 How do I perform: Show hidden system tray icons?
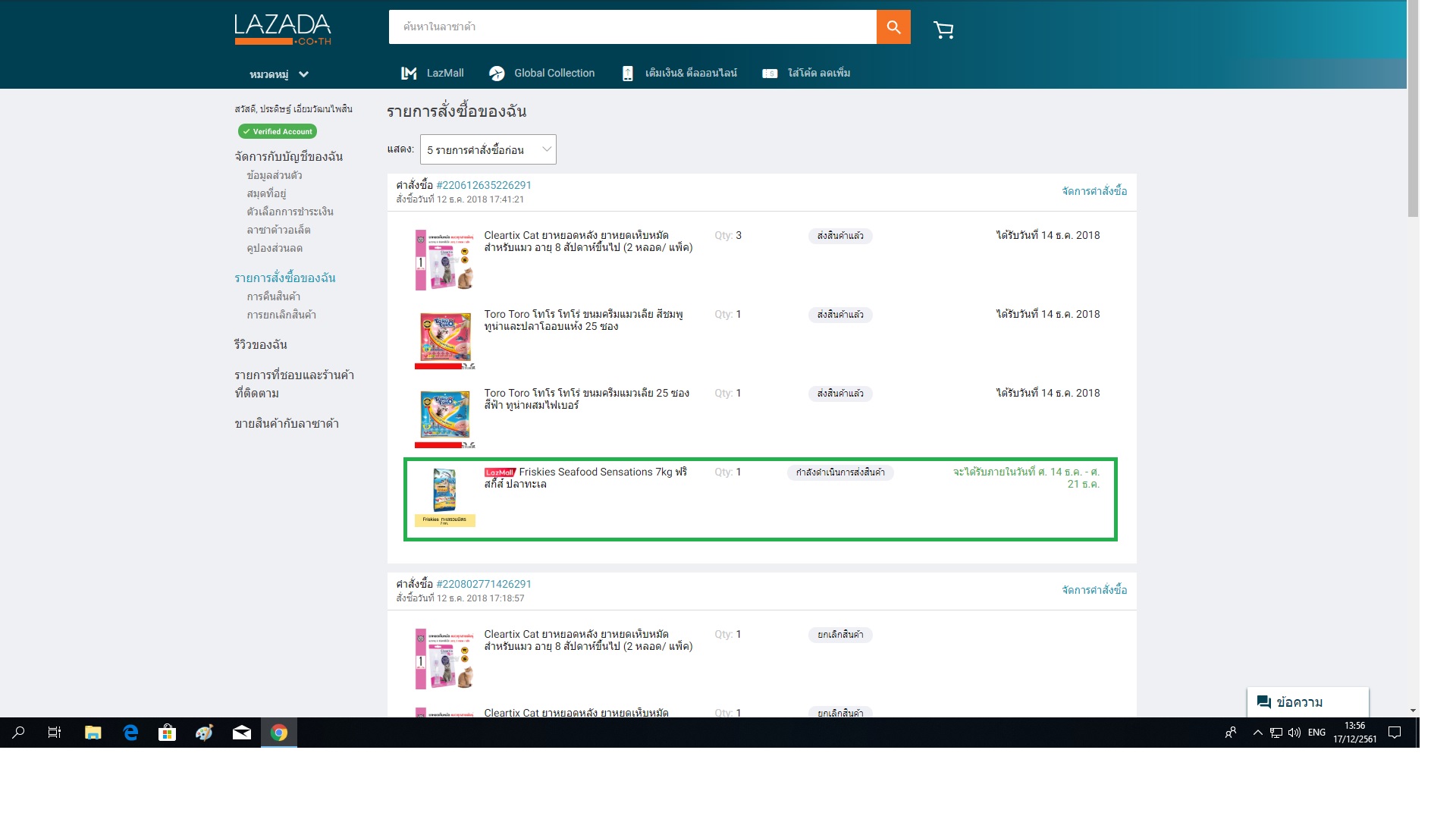[1257, 733]
